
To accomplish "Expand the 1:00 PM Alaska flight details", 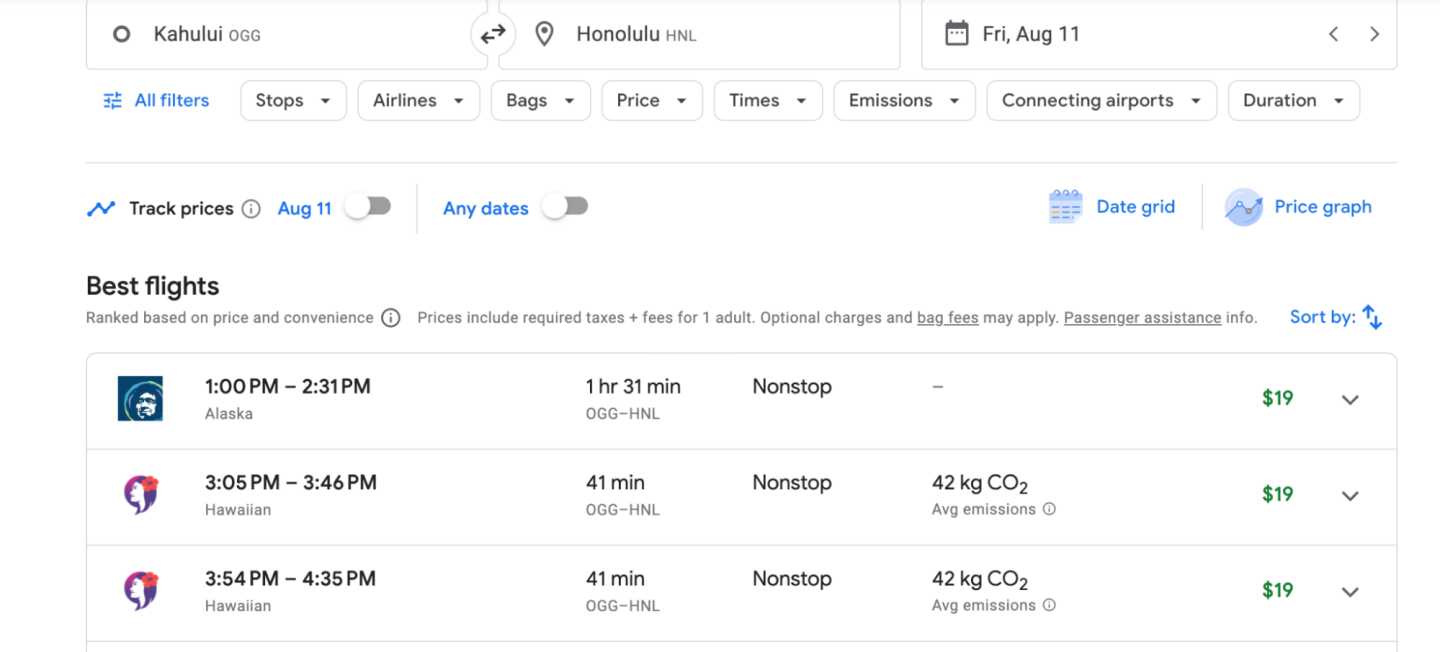I will [1350, 400].
